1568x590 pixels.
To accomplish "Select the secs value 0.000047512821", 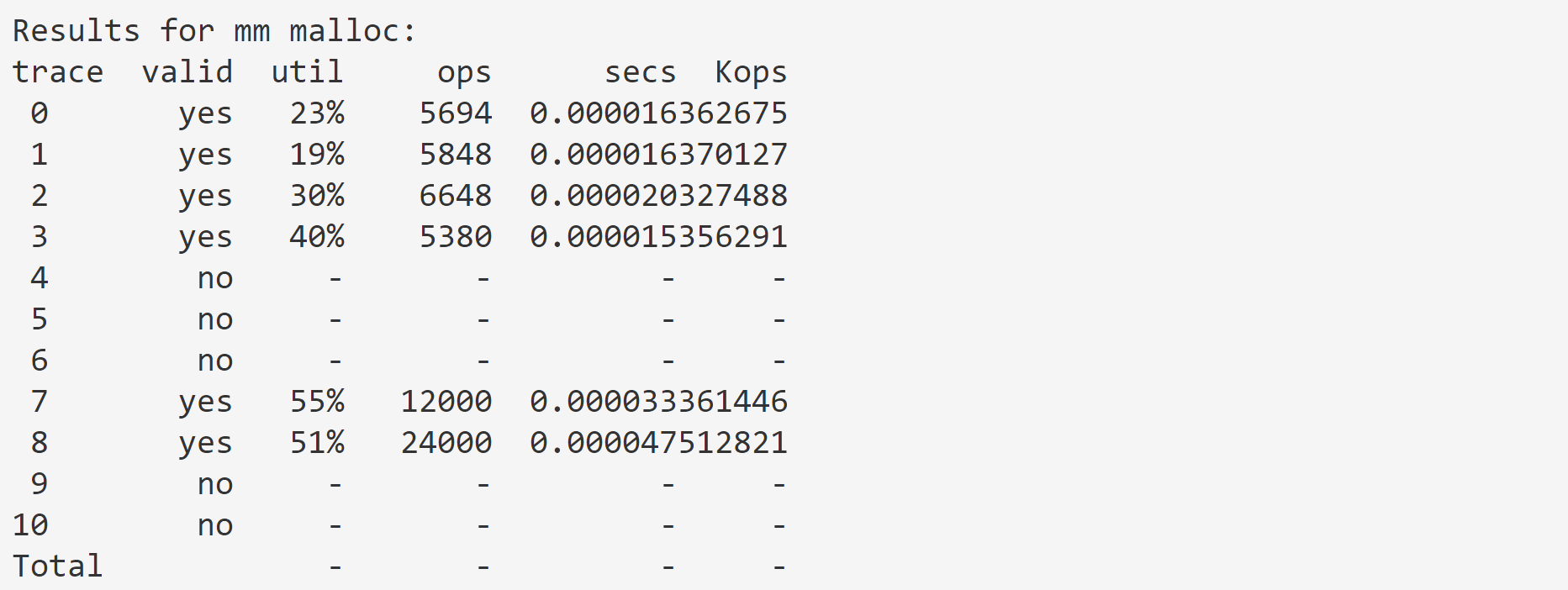I will [658, 443].
